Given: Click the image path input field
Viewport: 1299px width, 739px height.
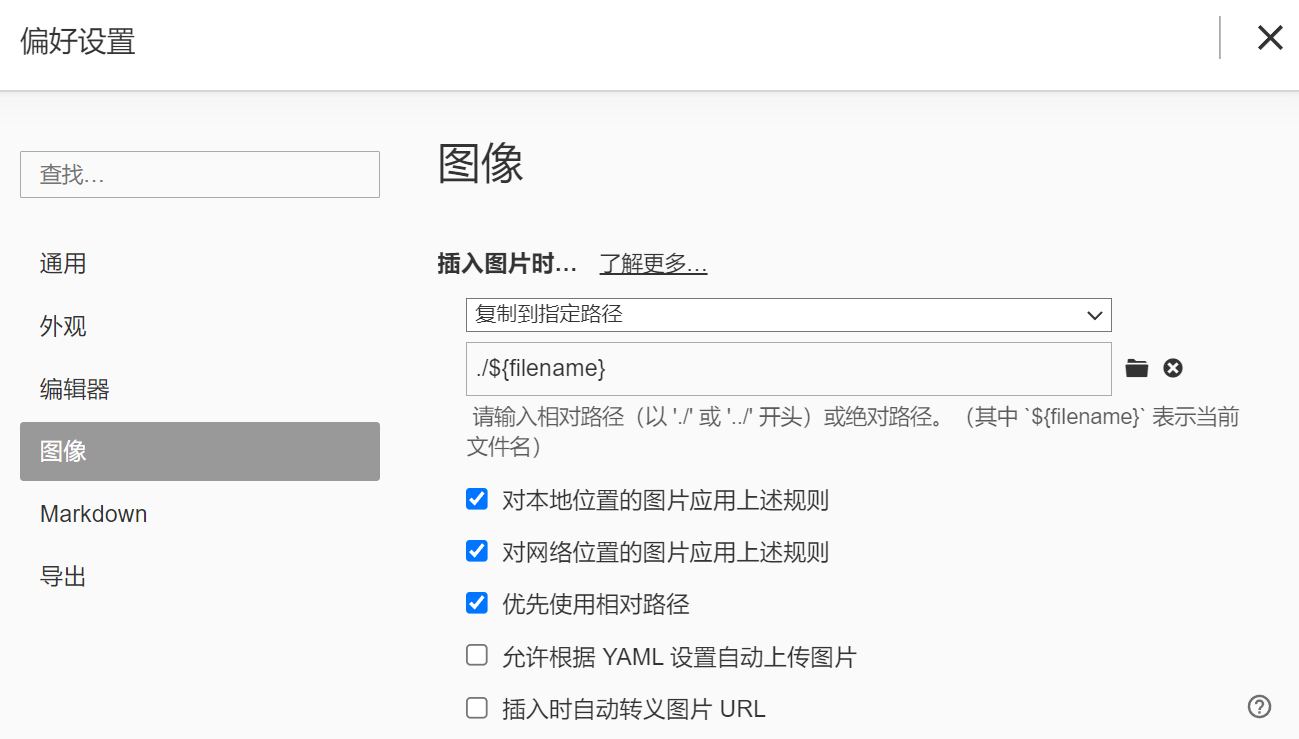Looking at the screenshot, I should 788,369.
